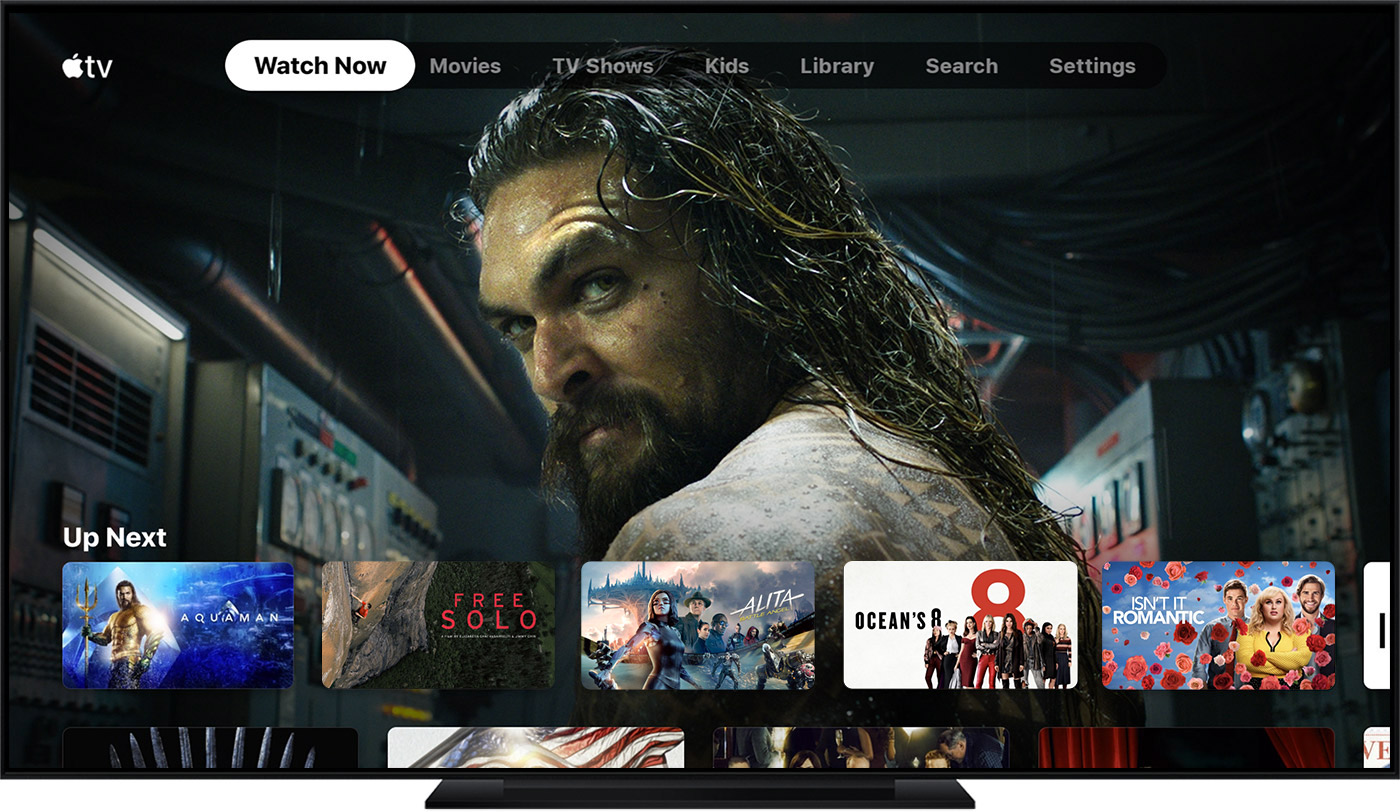The height and width of the screenshot is (812, 1400).
Task: Select the Alita Battle Angel thumbnail
Action: (x=698, y=625)
